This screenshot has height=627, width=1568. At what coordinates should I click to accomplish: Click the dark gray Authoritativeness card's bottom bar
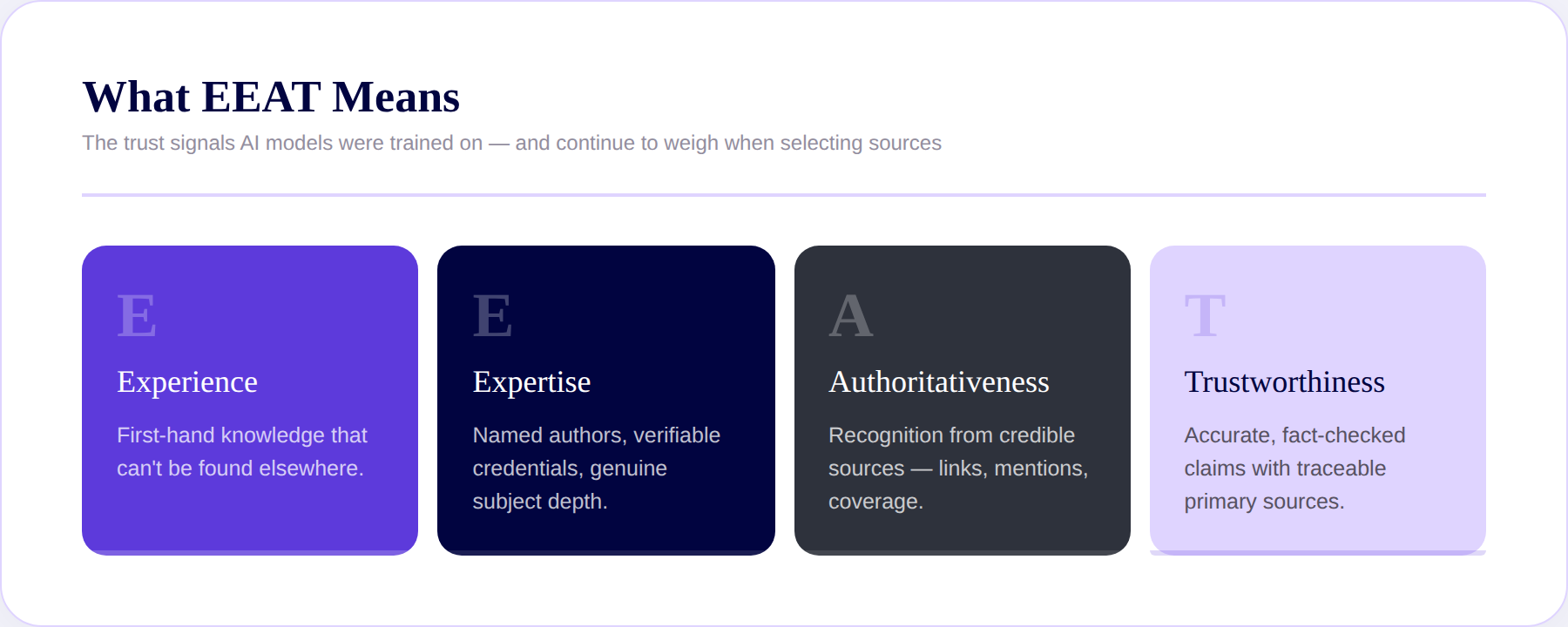[963, 552]
